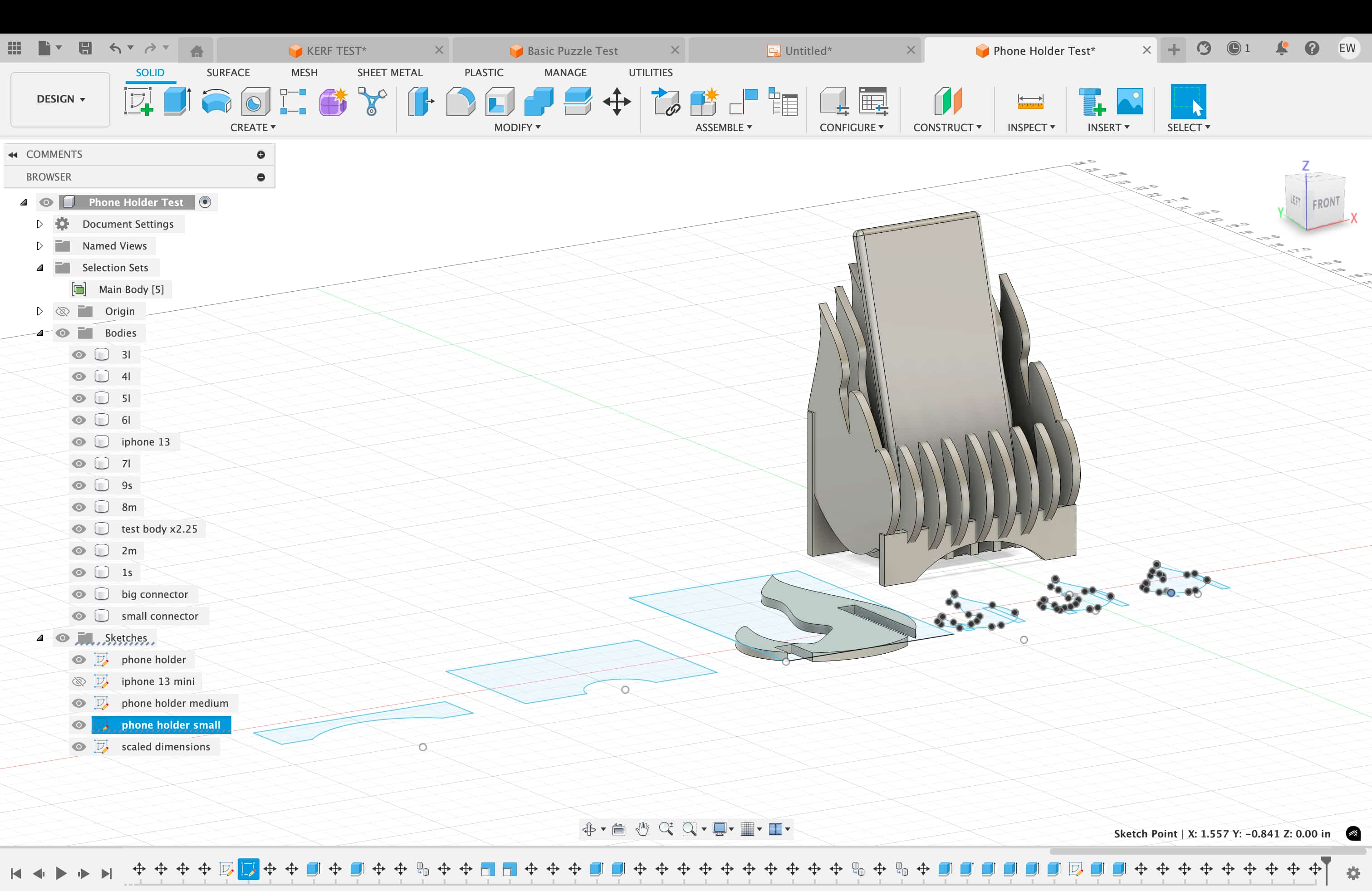
Task: Select the Offset Plane construct icon
Action: tap(948, 102)
